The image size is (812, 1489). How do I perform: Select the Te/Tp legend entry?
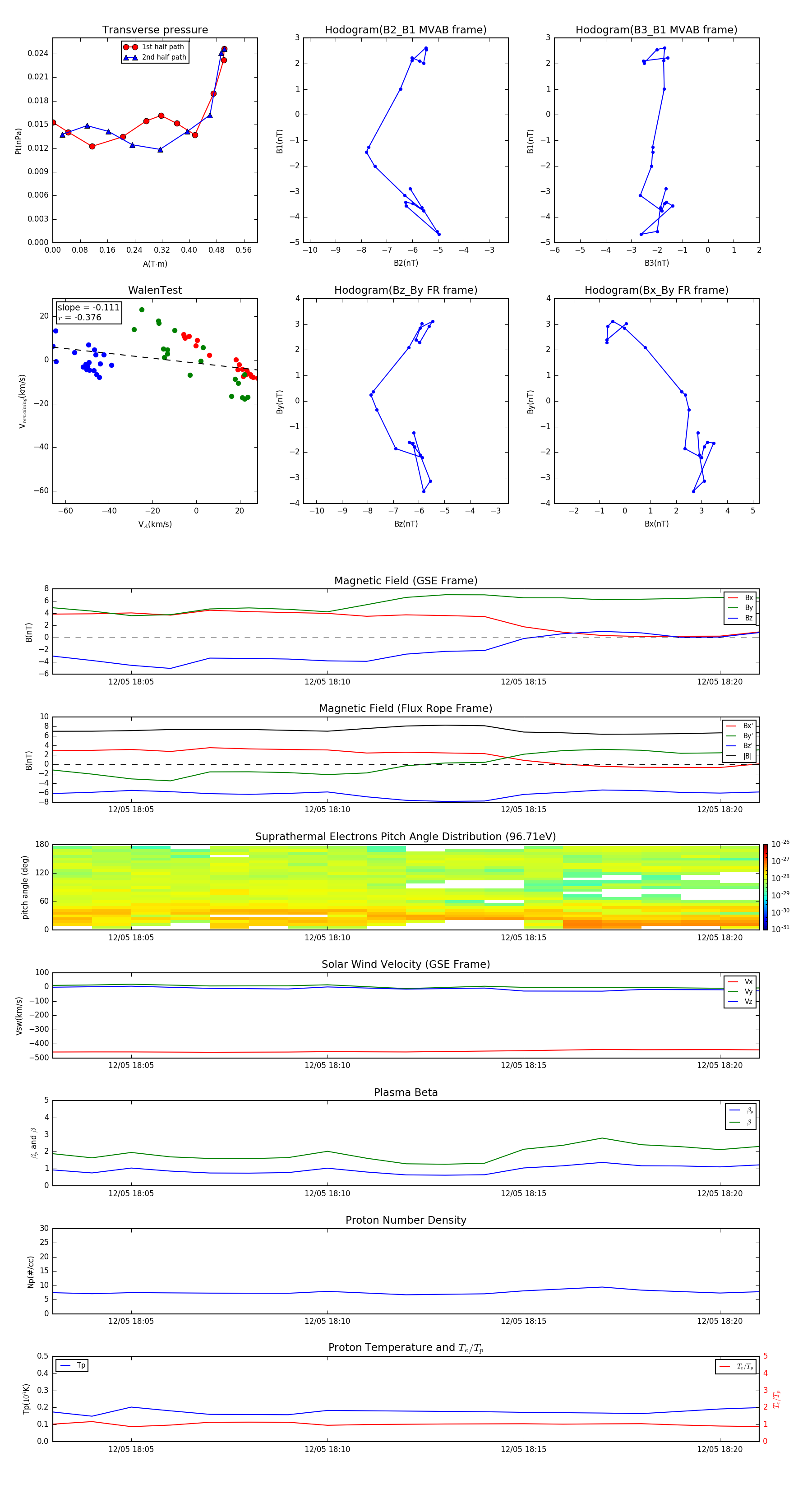736,1366
